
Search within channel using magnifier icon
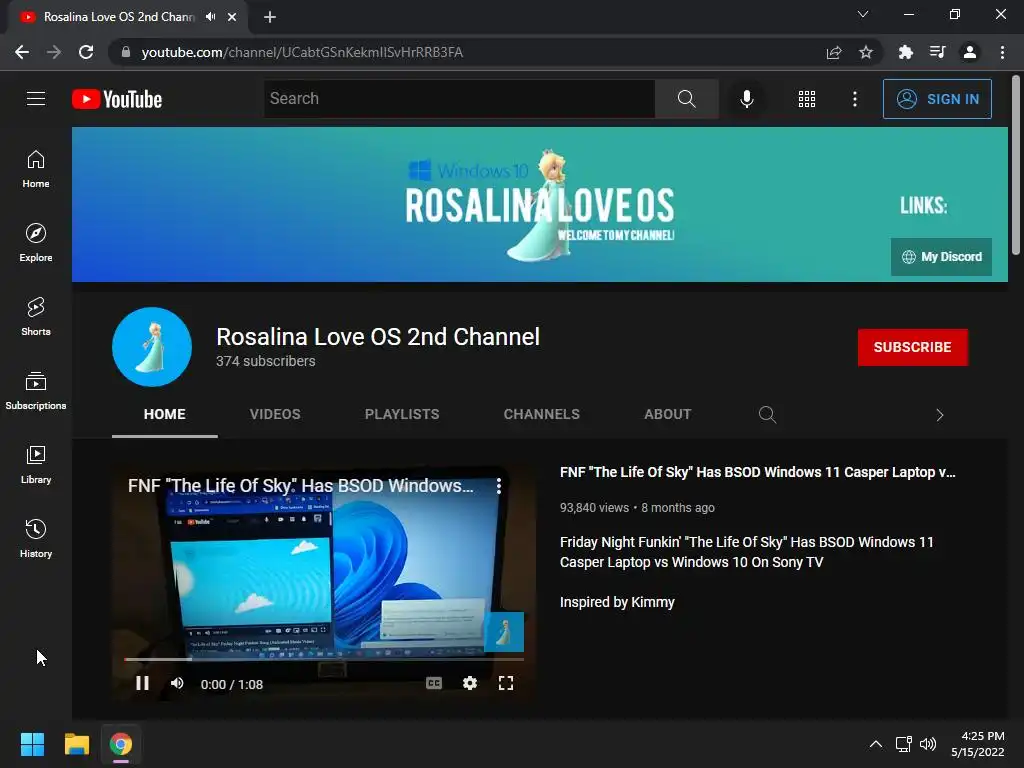click(767, 415)
